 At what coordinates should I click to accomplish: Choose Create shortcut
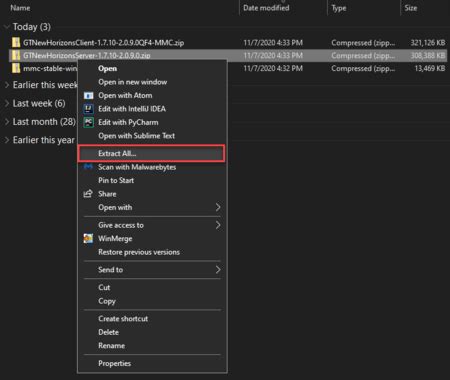123,319
